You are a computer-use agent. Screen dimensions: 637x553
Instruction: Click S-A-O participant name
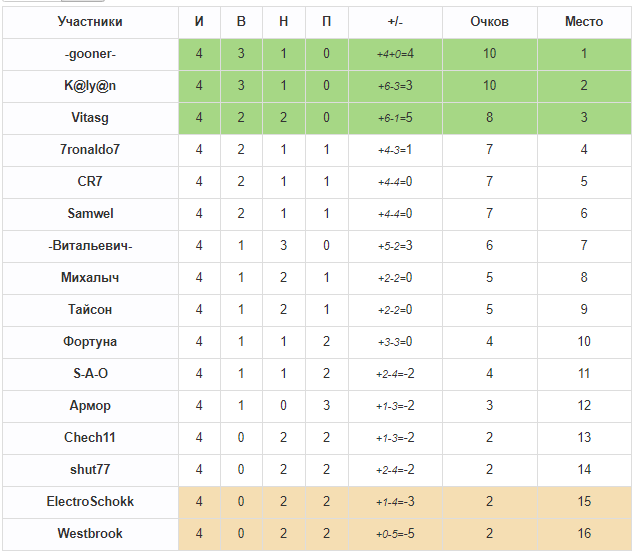[90, 373]
